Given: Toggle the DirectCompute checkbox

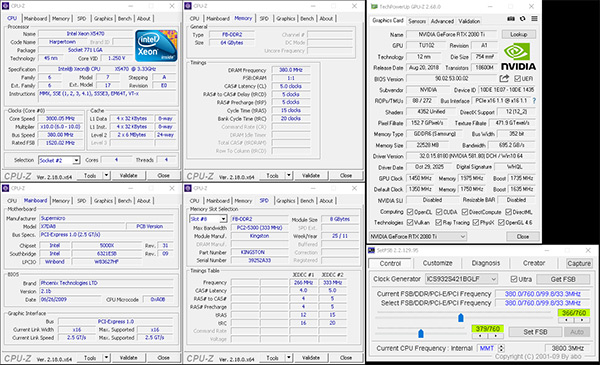Looking at the screenshot, I should (465, 212).
